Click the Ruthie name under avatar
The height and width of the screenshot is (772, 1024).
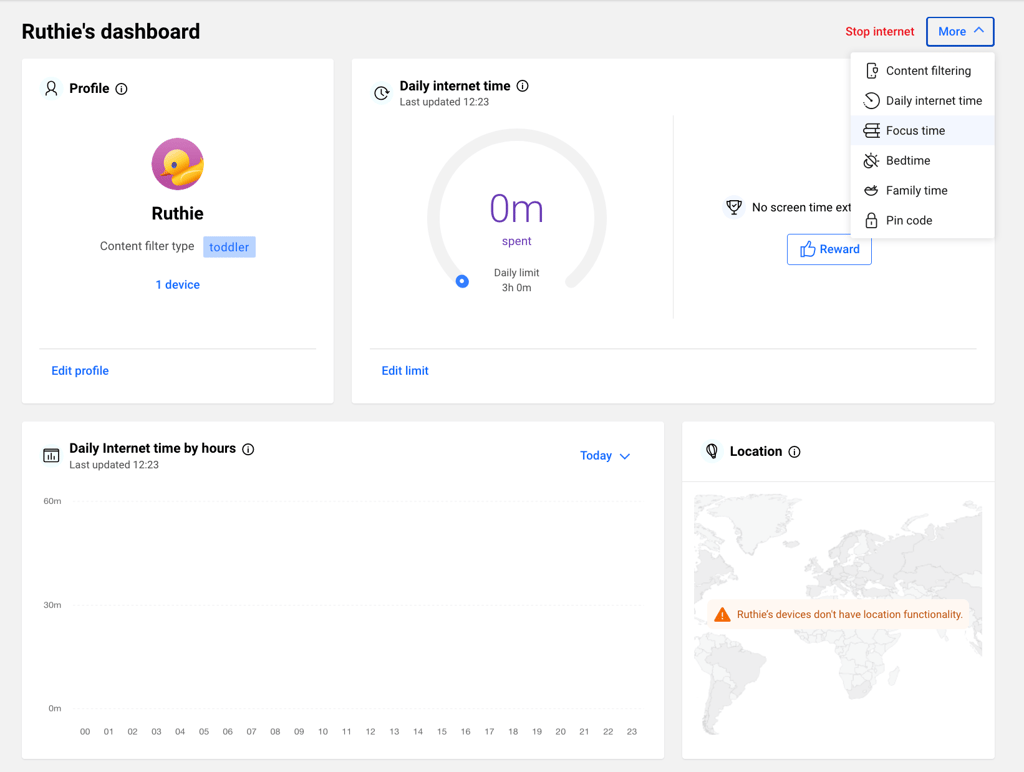178,214
